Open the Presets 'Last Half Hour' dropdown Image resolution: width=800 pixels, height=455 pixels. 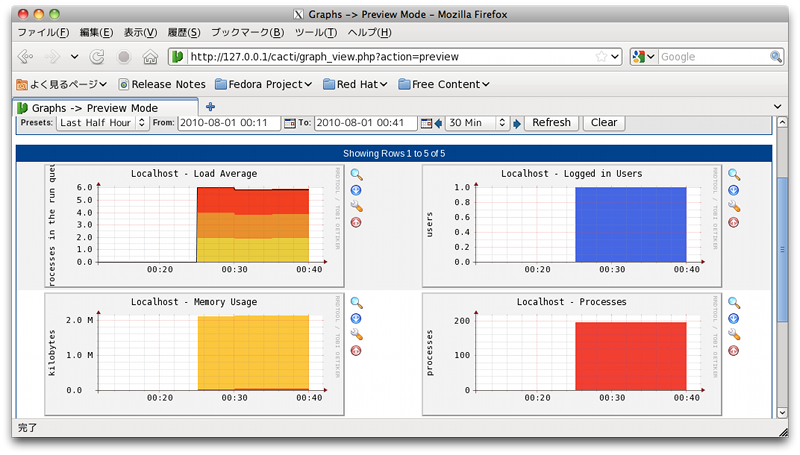pos(94,123)
